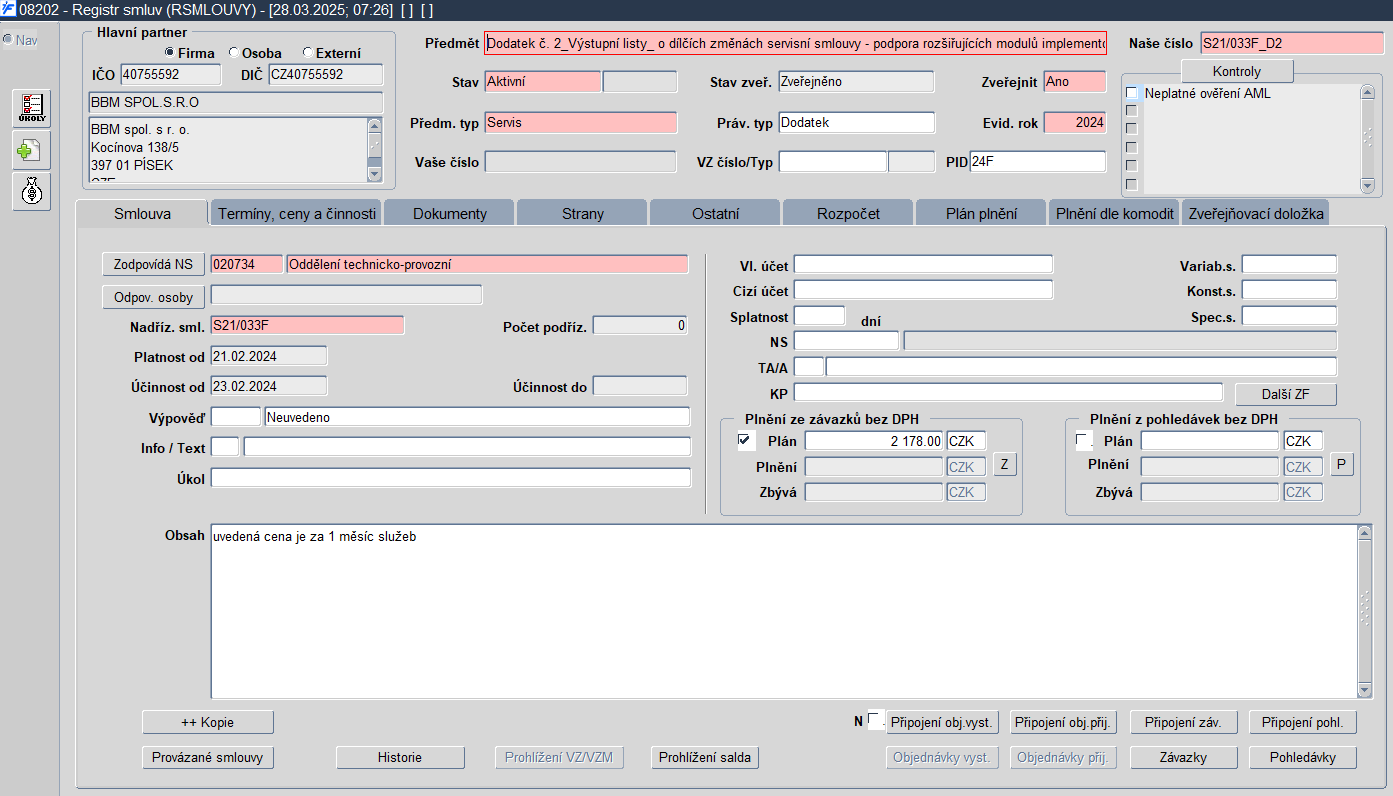Click the ++ Kopie button
Viewport: 1393px width, 796px height.
pyautogui.click(x=208, y=722)
